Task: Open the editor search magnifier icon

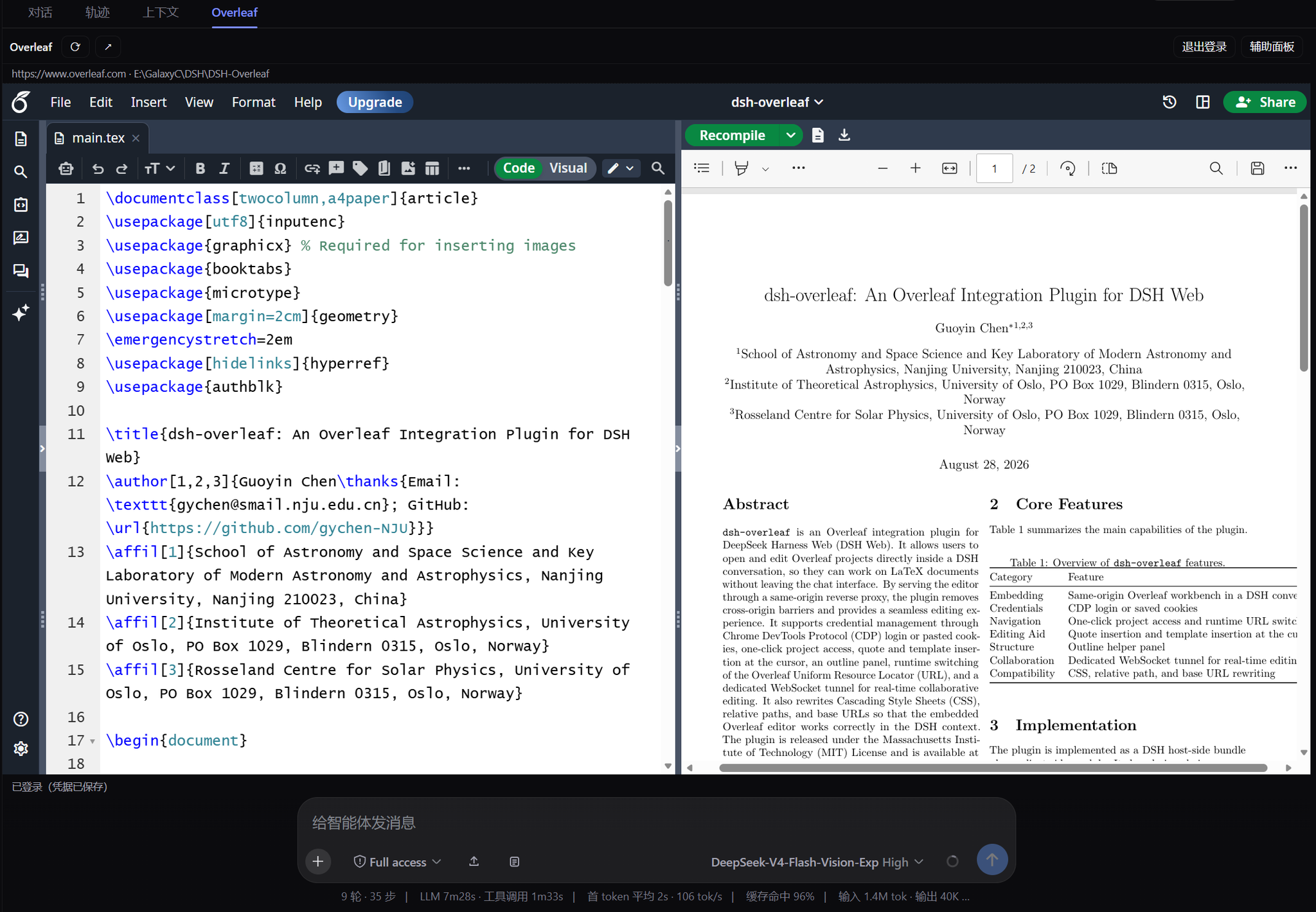Action: 657,168
